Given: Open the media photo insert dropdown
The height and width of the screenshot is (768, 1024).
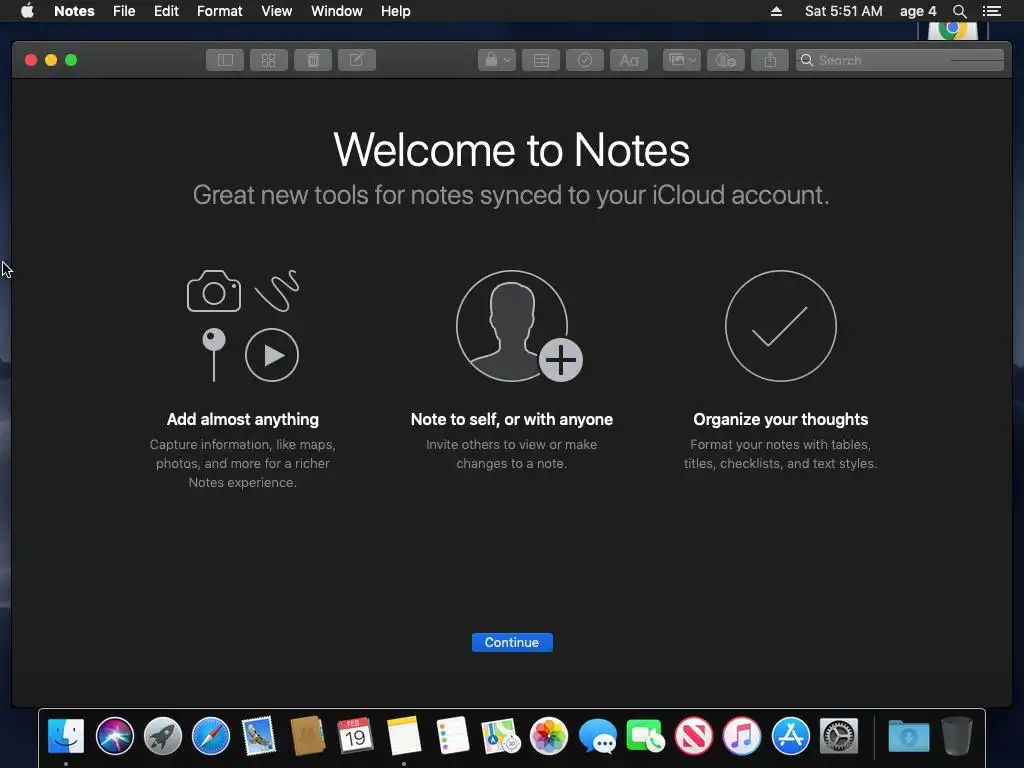Looking at the screenshot, I should click(x=682, y=60).
